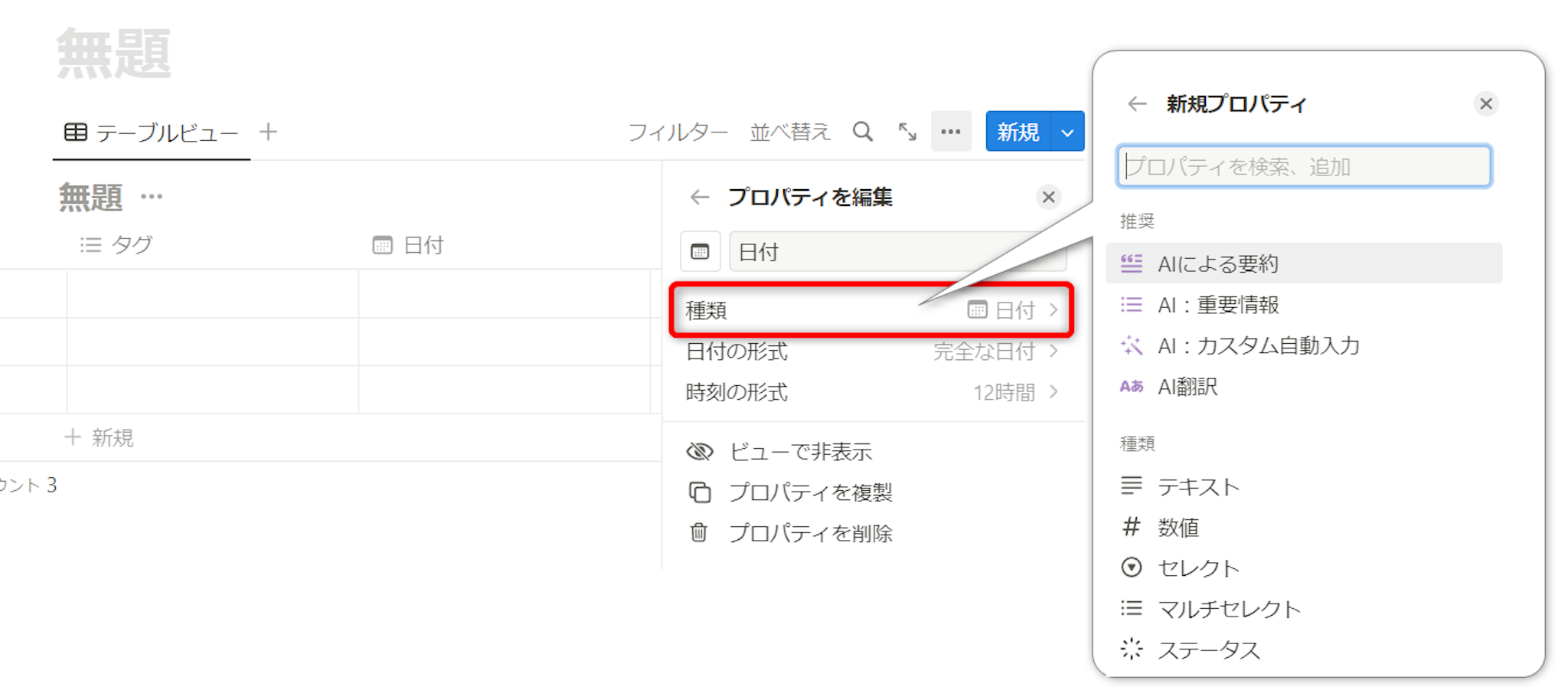Hide property with ビューで非表示
This screenshot has height=700, width=1568.
click(800, 452)
